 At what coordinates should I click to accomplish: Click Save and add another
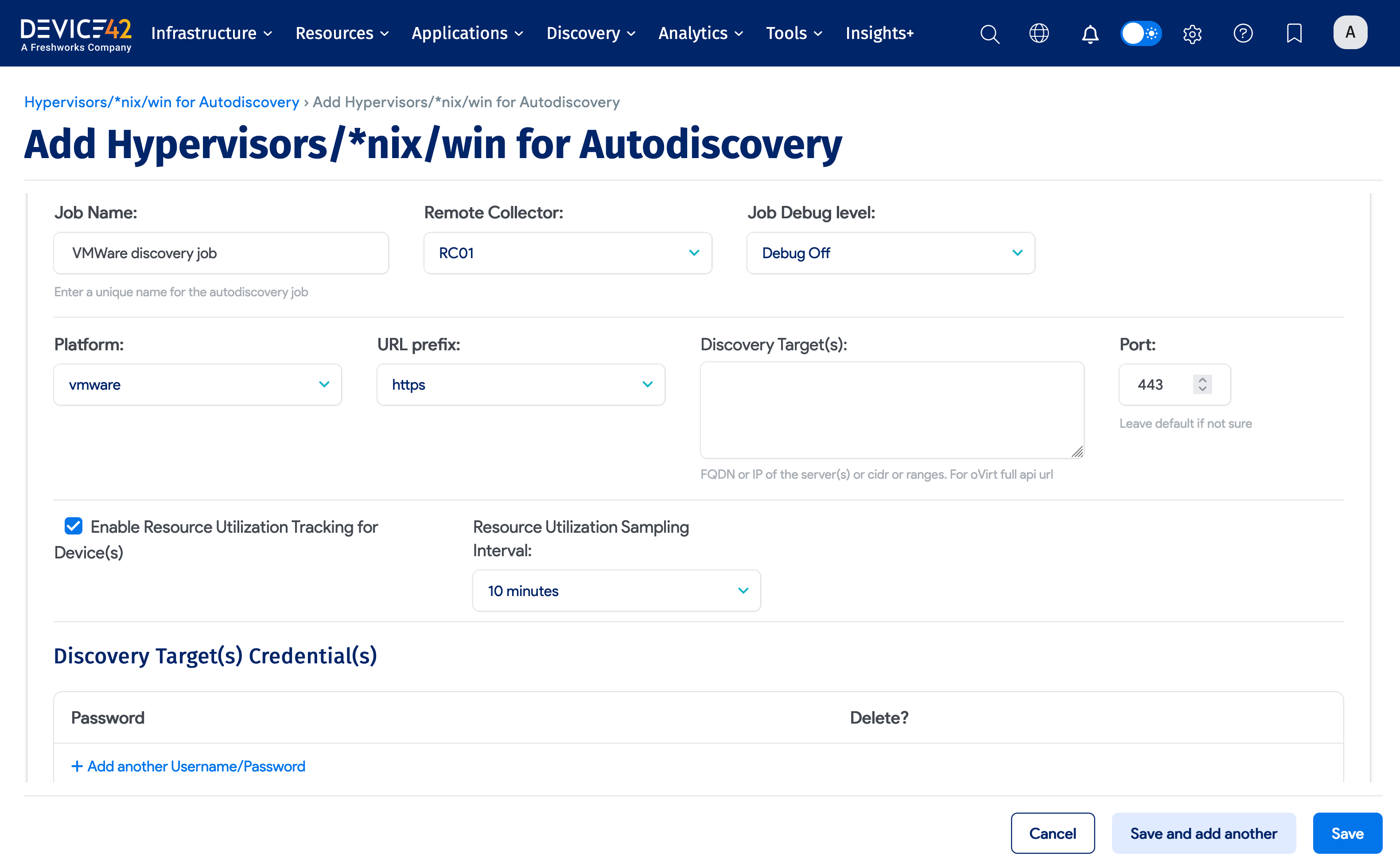click(1202, 833)
